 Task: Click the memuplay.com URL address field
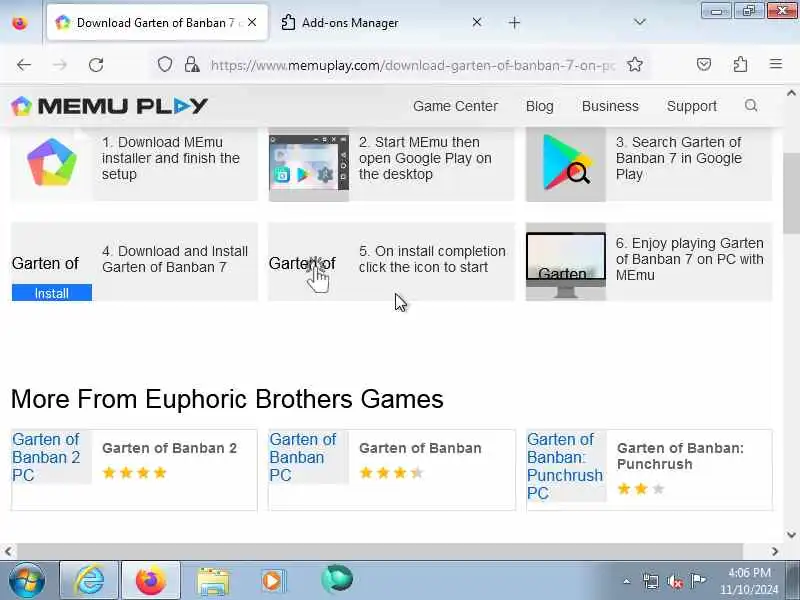413,65
